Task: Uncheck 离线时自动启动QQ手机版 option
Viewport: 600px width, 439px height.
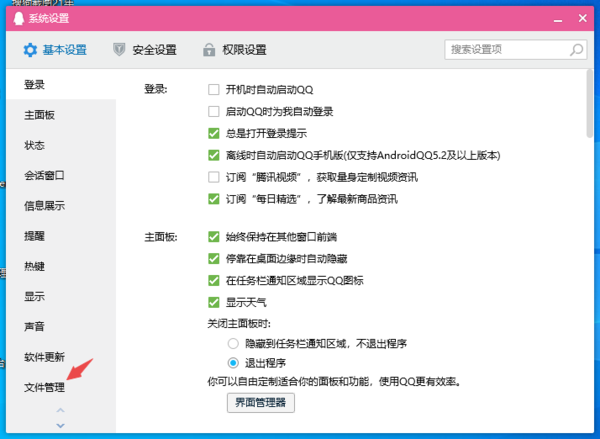Action: tap(214, 155)
